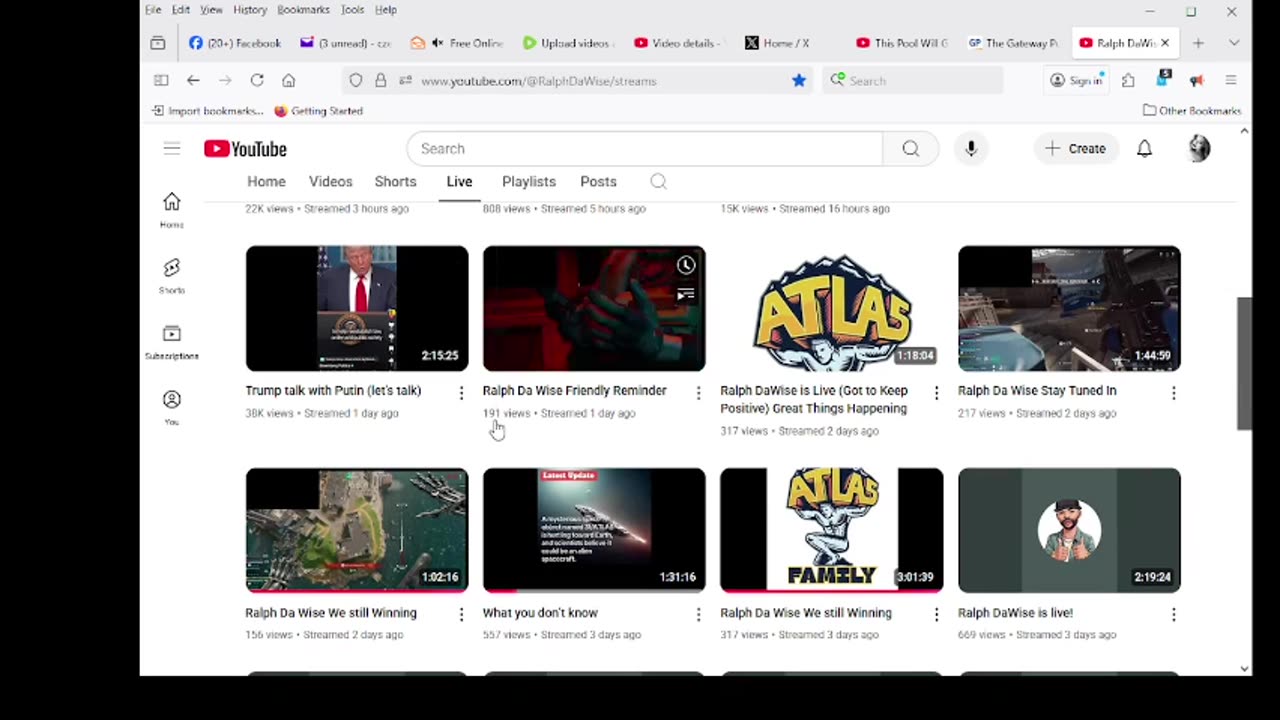The height and width of the screenshot is (720, 1280).
Task: View site security padlock information
Action: [x=380, y=80]
